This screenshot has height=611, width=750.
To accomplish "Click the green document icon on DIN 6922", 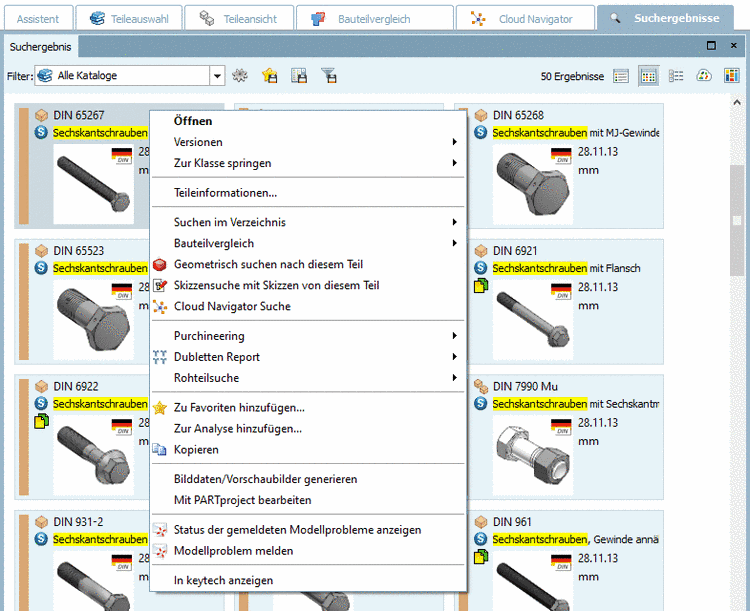I will click(x=41, y=421).
